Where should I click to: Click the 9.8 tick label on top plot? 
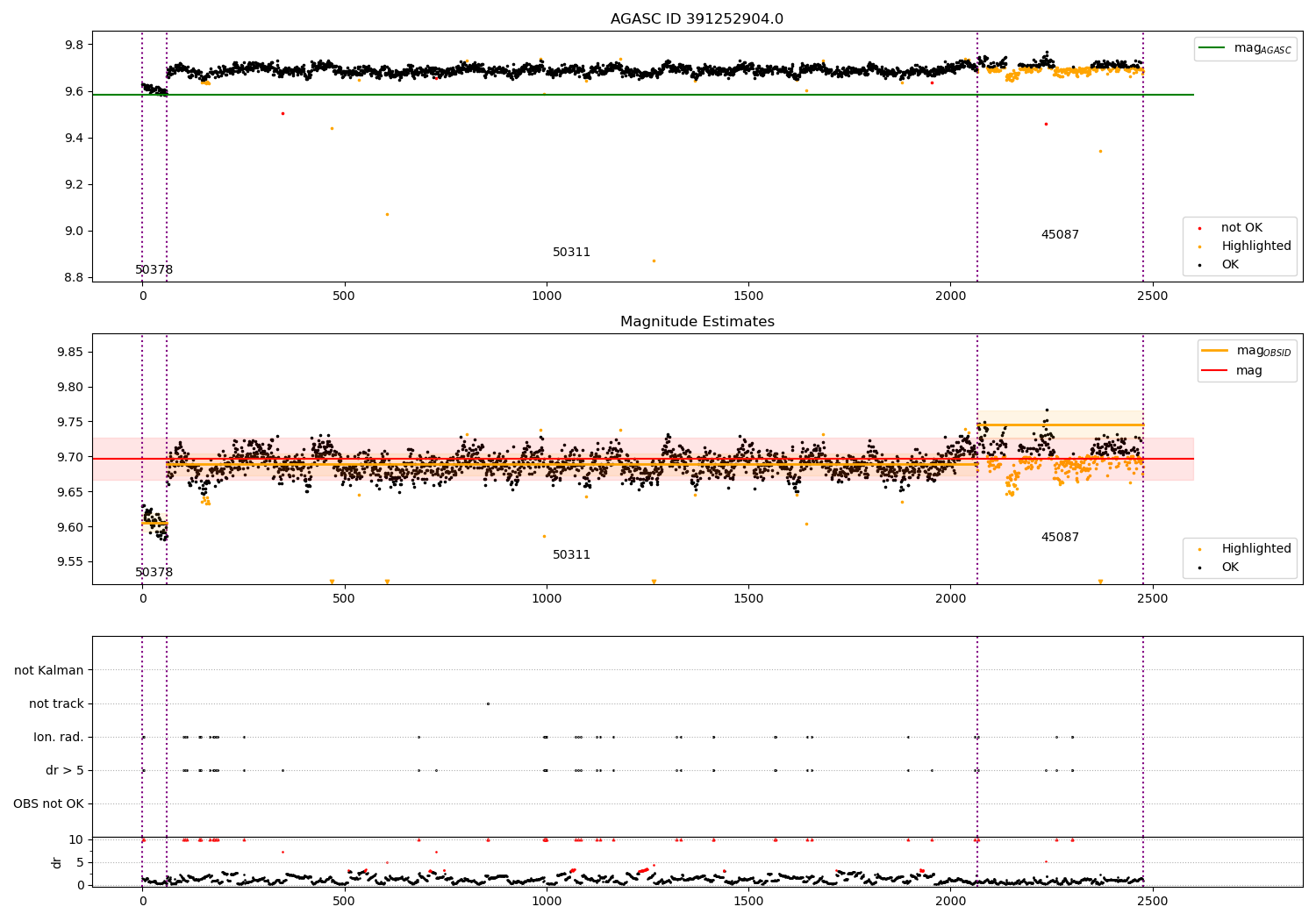click(74, 45)
